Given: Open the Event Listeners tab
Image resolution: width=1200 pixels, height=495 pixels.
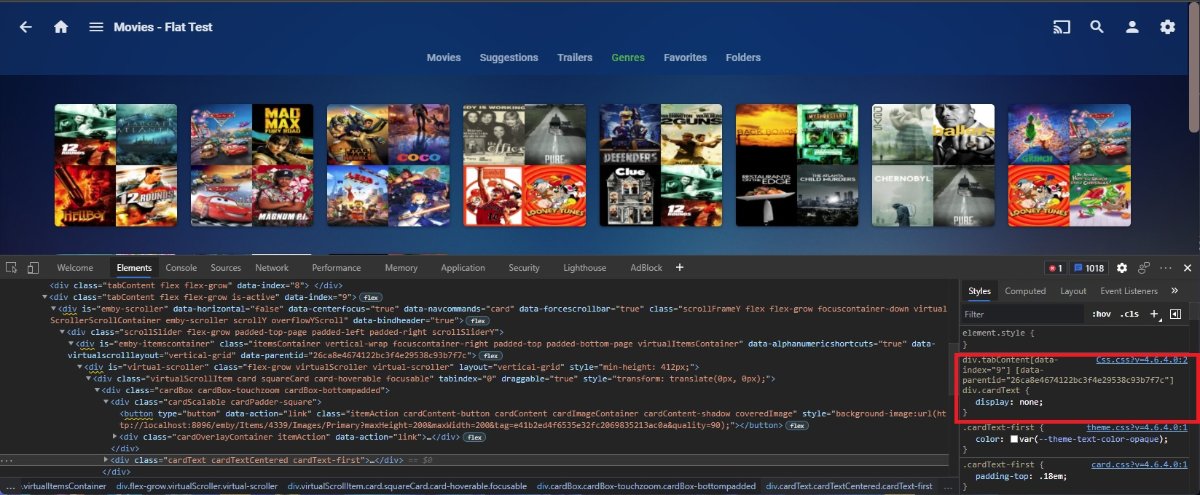Looking at the screenshot, I should [x=1129, y=291].
